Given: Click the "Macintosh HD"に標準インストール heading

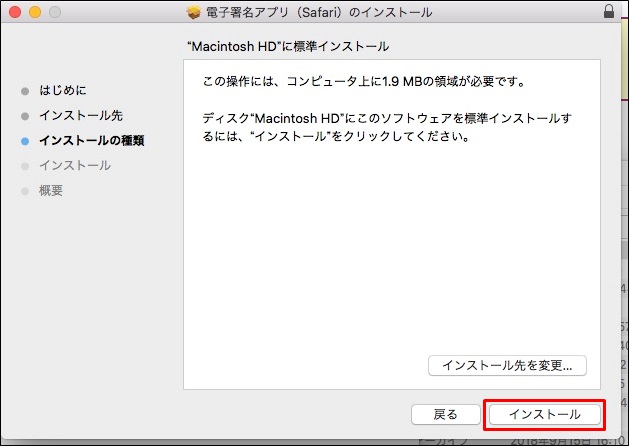Looking at the screenshot, I should (288, 46).
